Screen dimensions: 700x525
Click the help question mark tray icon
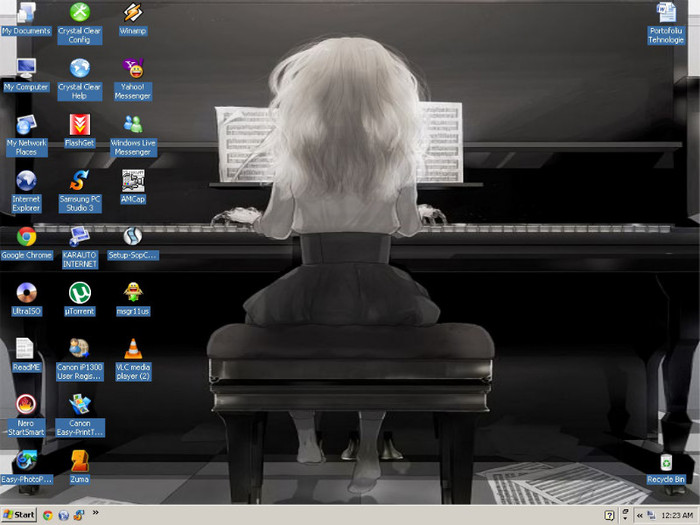[x=609, y=516]
